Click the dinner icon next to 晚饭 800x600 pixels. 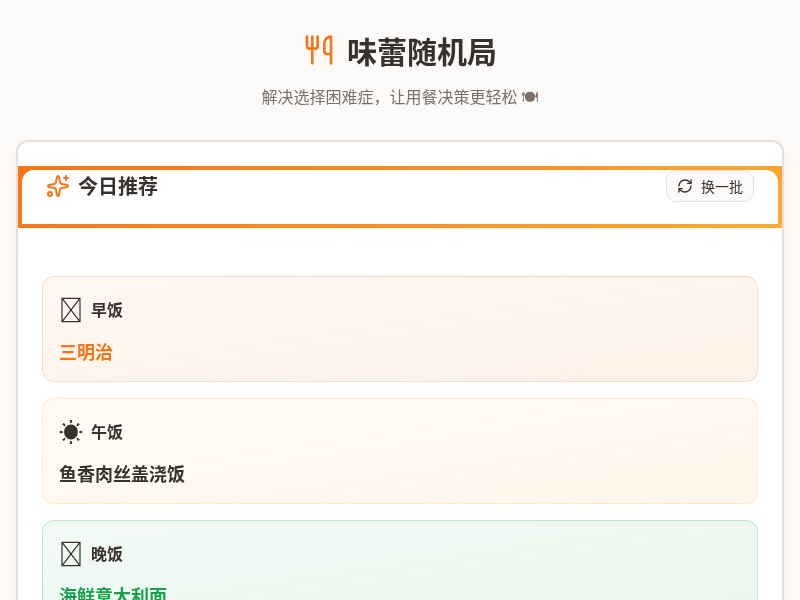tap(71, 554)
